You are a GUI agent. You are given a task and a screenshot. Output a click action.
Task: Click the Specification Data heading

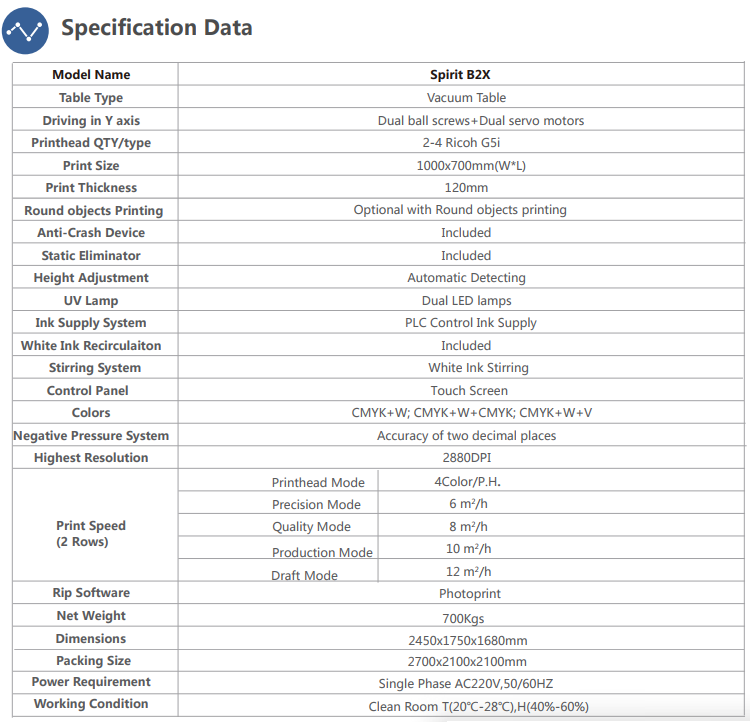point(156,27)
